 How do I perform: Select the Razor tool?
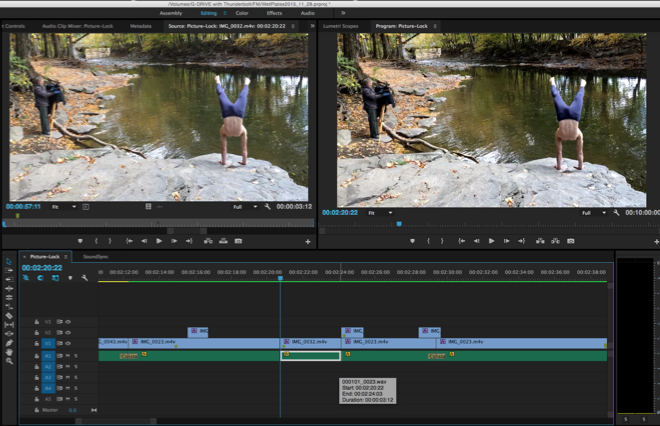point(9,316)
